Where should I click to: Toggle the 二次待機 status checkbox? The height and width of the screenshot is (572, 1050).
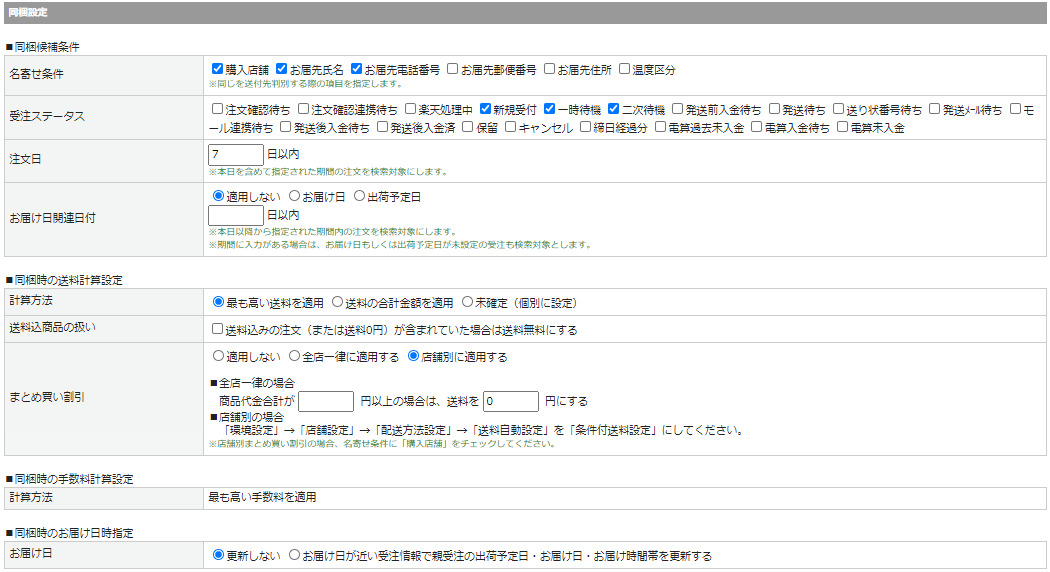tap(614, 109)
